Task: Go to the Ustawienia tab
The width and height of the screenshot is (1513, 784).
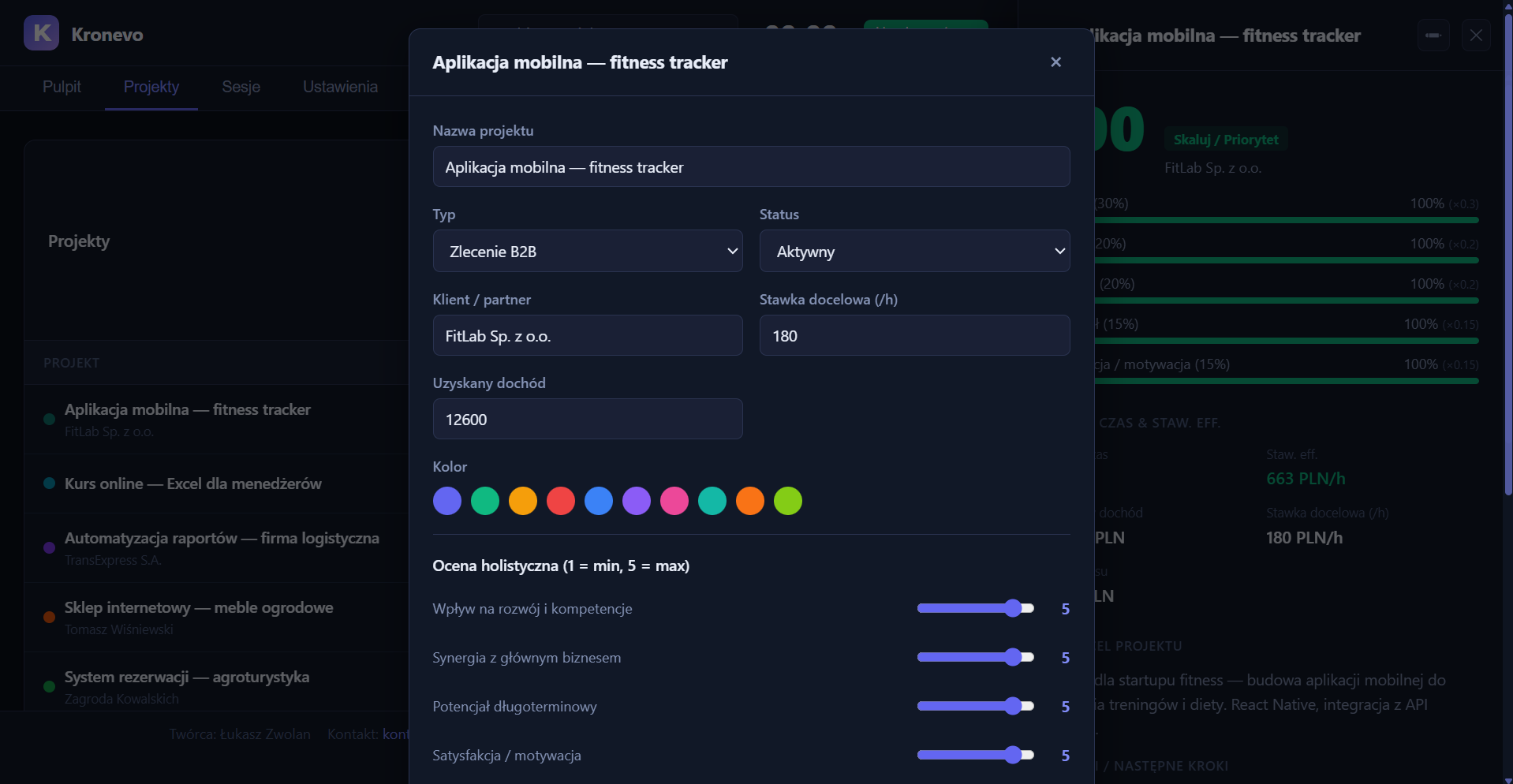Action: 340,87
